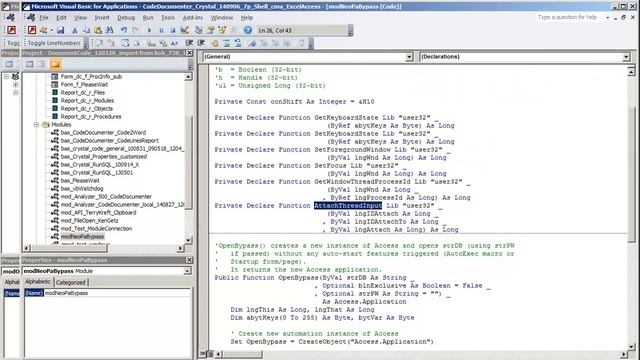Open the View menu

(80, 18)
